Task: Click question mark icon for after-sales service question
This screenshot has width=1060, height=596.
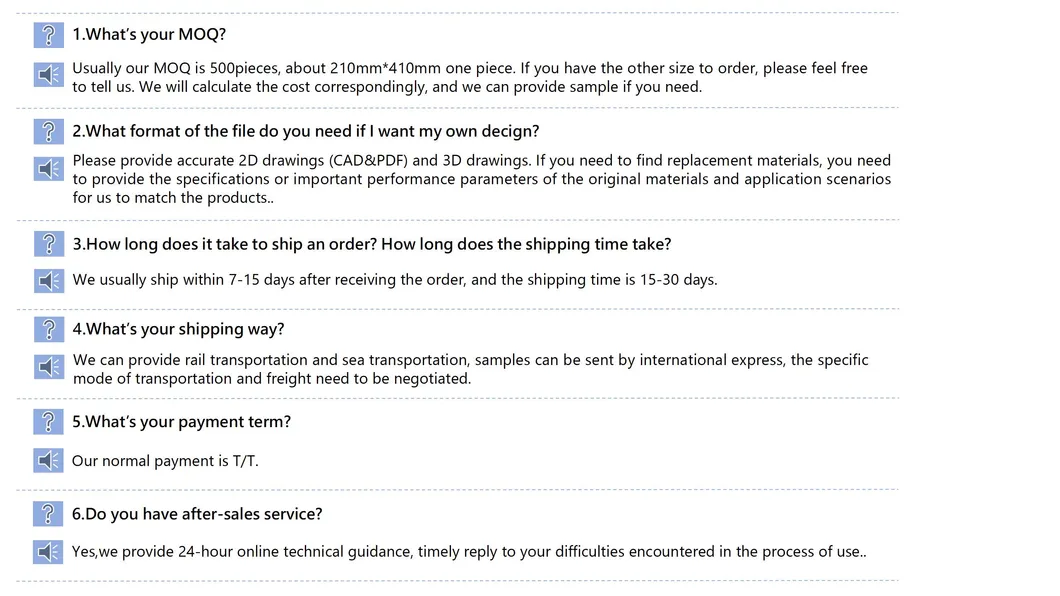Action: pyautogui.click(x=48, y=514)
